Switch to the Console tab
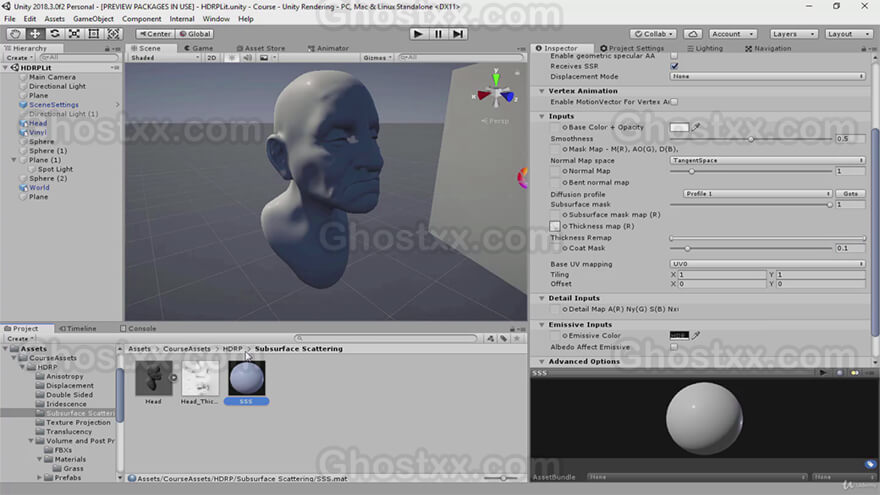Screen dimensions: 880x495 [138, 328]
